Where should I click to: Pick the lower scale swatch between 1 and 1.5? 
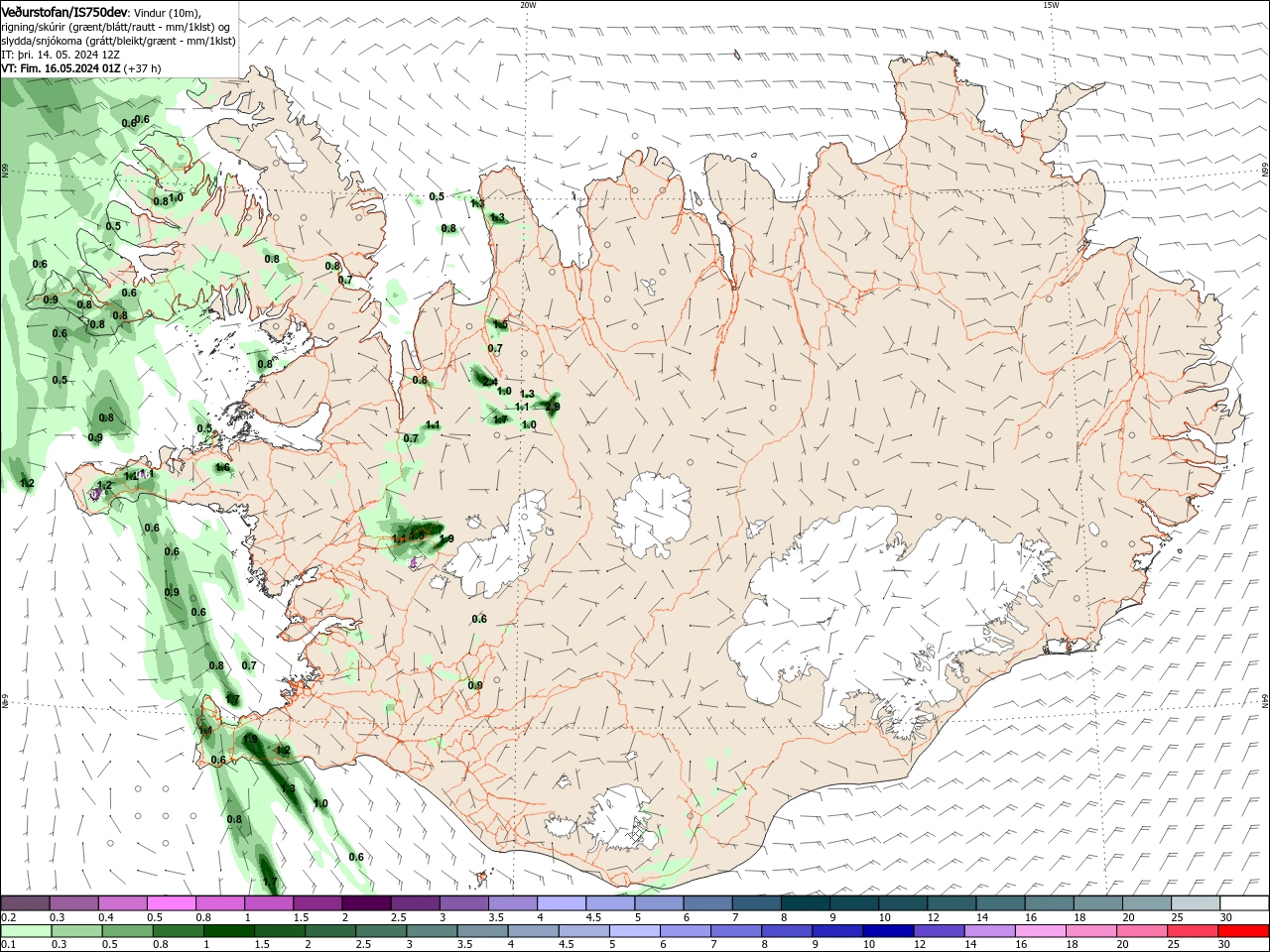(228, 931)
